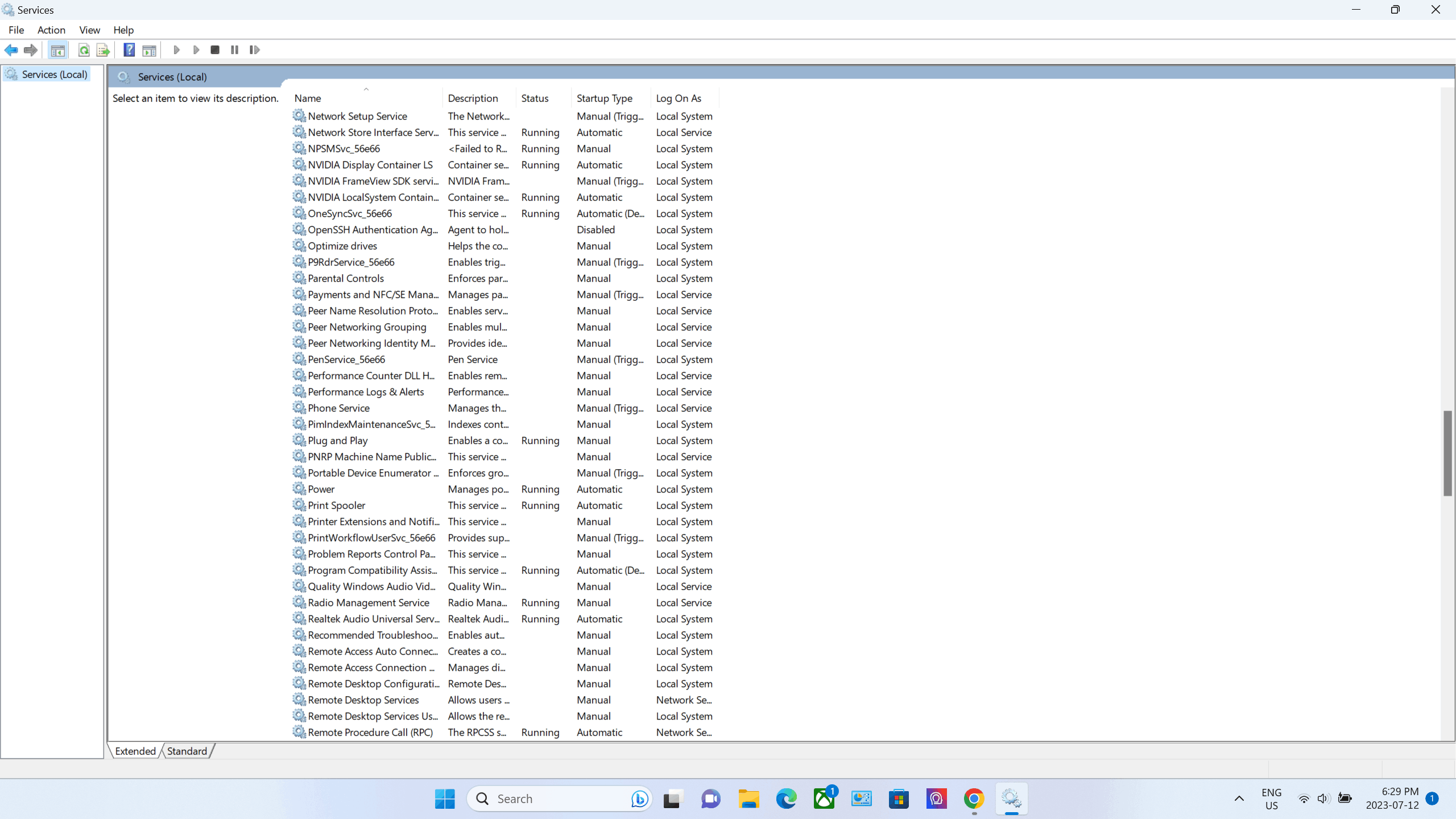
Task: Sort by the Status column header
Action: coord(535,98)
